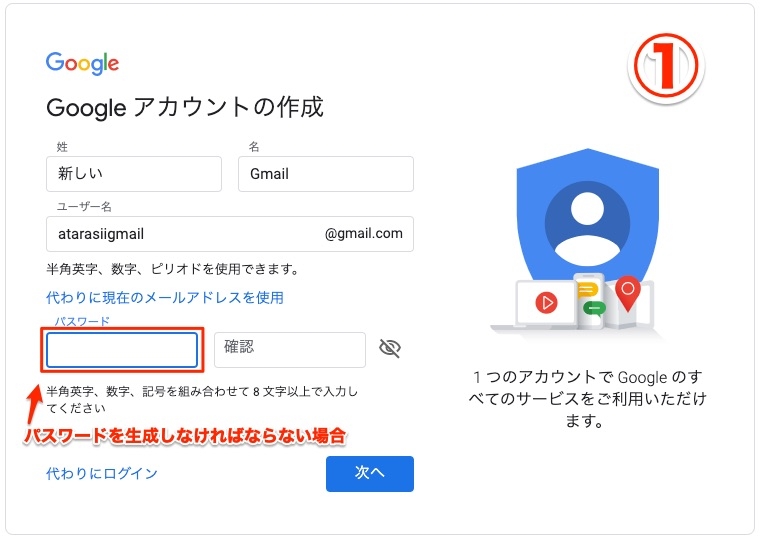Toggle password visibility with the crossed-eye icon
The image size is (760, 540).
[390, 348]
